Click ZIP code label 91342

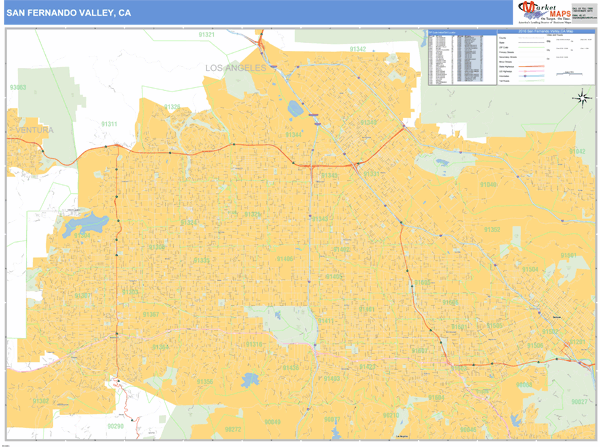(357, 48)
